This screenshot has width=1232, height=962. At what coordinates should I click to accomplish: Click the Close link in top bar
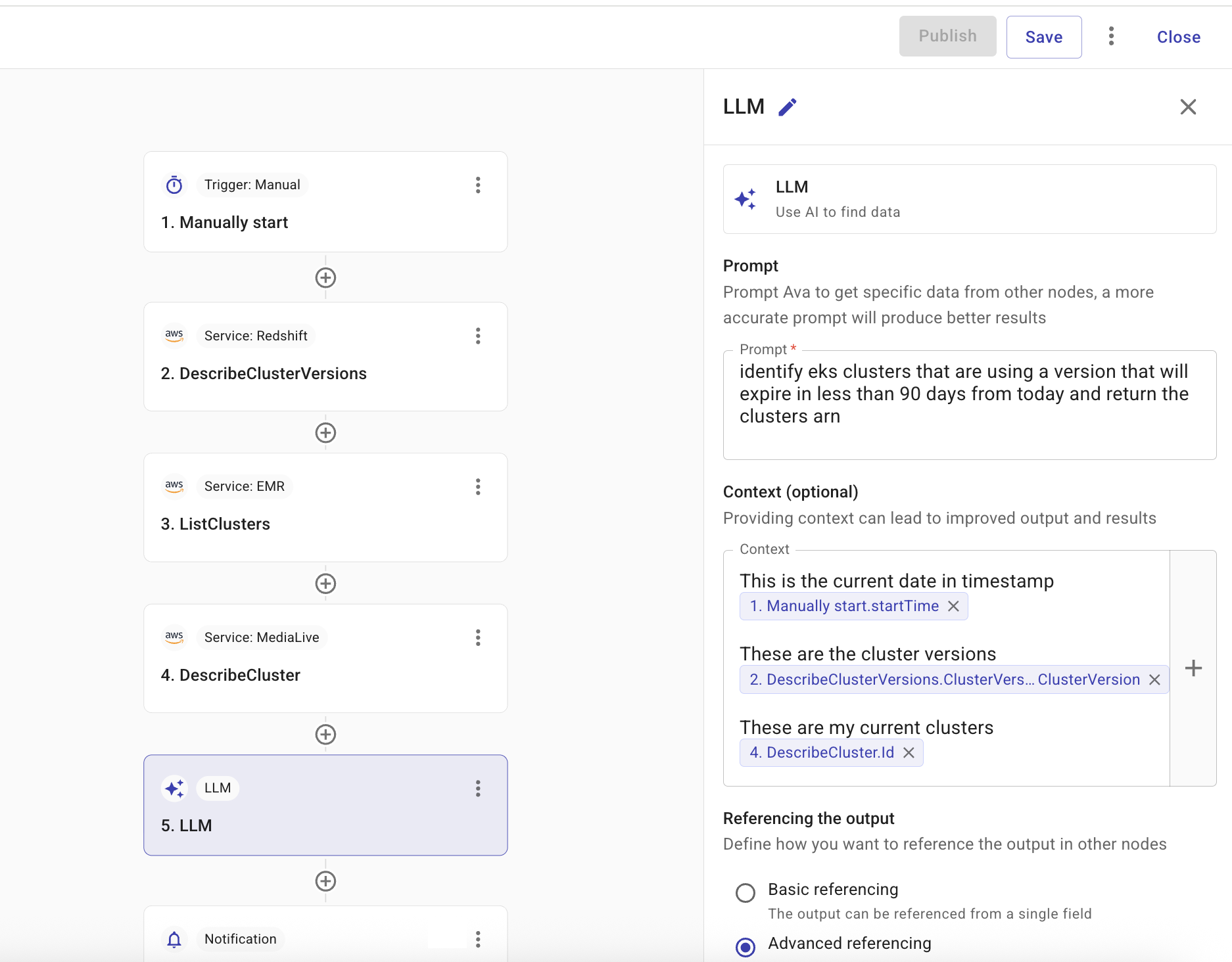pos(1178,37)
